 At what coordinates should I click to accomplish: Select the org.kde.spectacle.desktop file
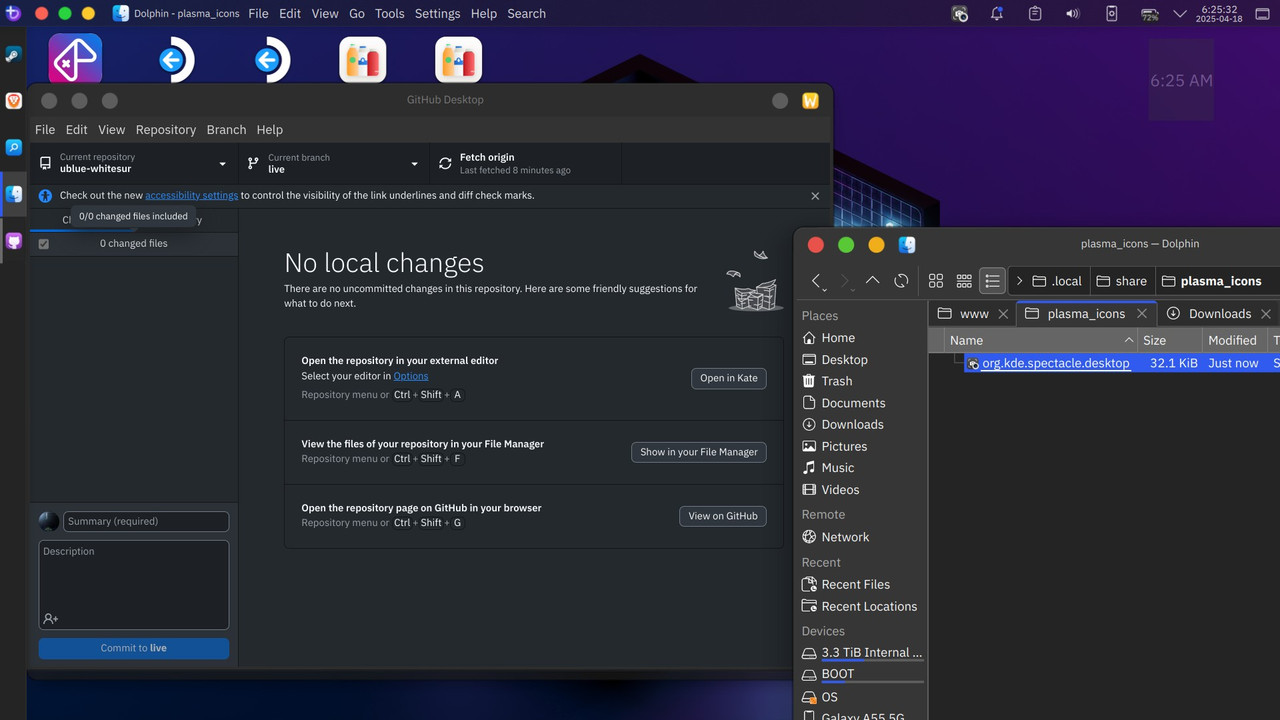tap(1055, 363)
